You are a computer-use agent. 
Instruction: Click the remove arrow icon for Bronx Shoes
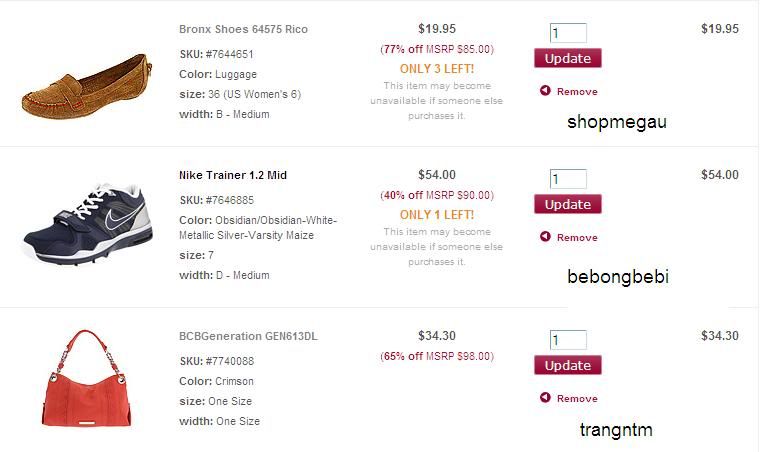point(545,91)
